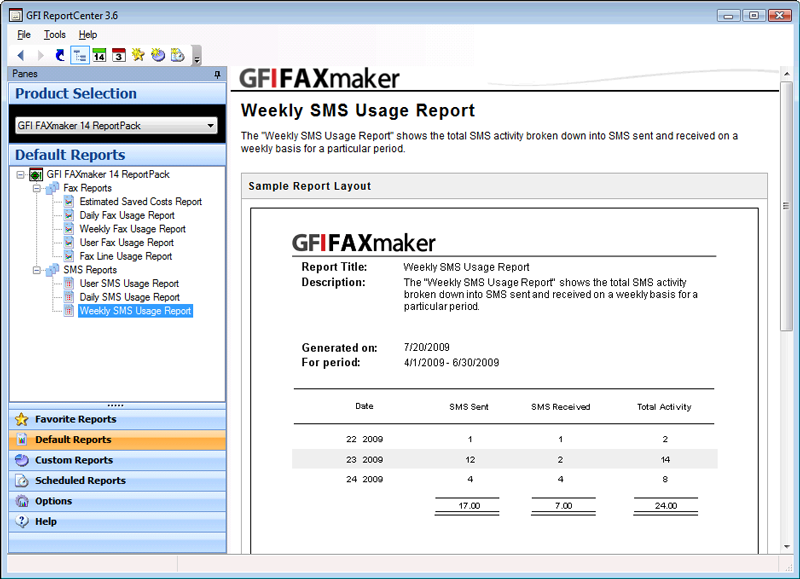Click the vertical scrollbar down arrow
The width and height of the screenshot is (800, 579).
786,547
